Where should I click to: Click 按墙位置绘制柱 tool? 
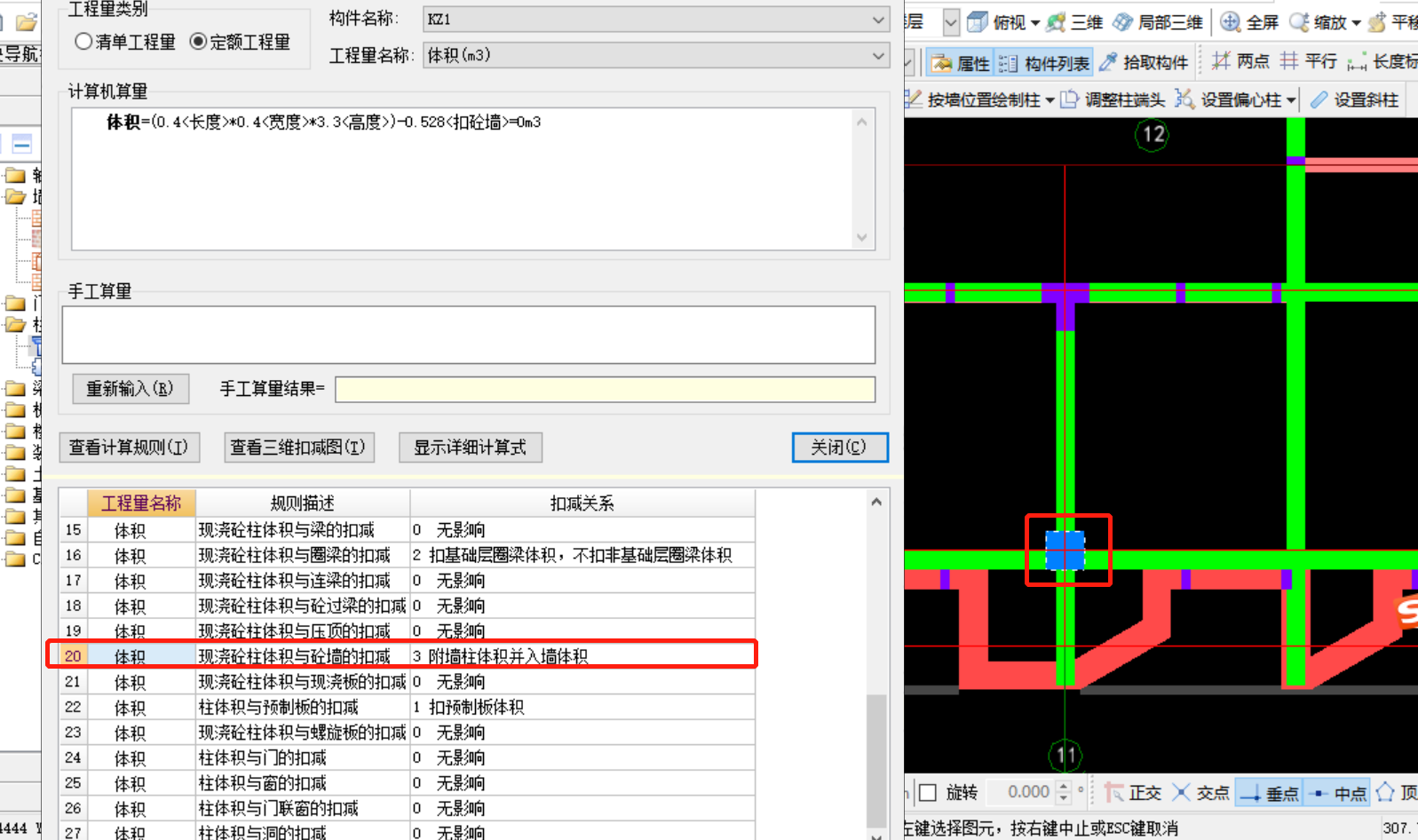click(973, 99)
